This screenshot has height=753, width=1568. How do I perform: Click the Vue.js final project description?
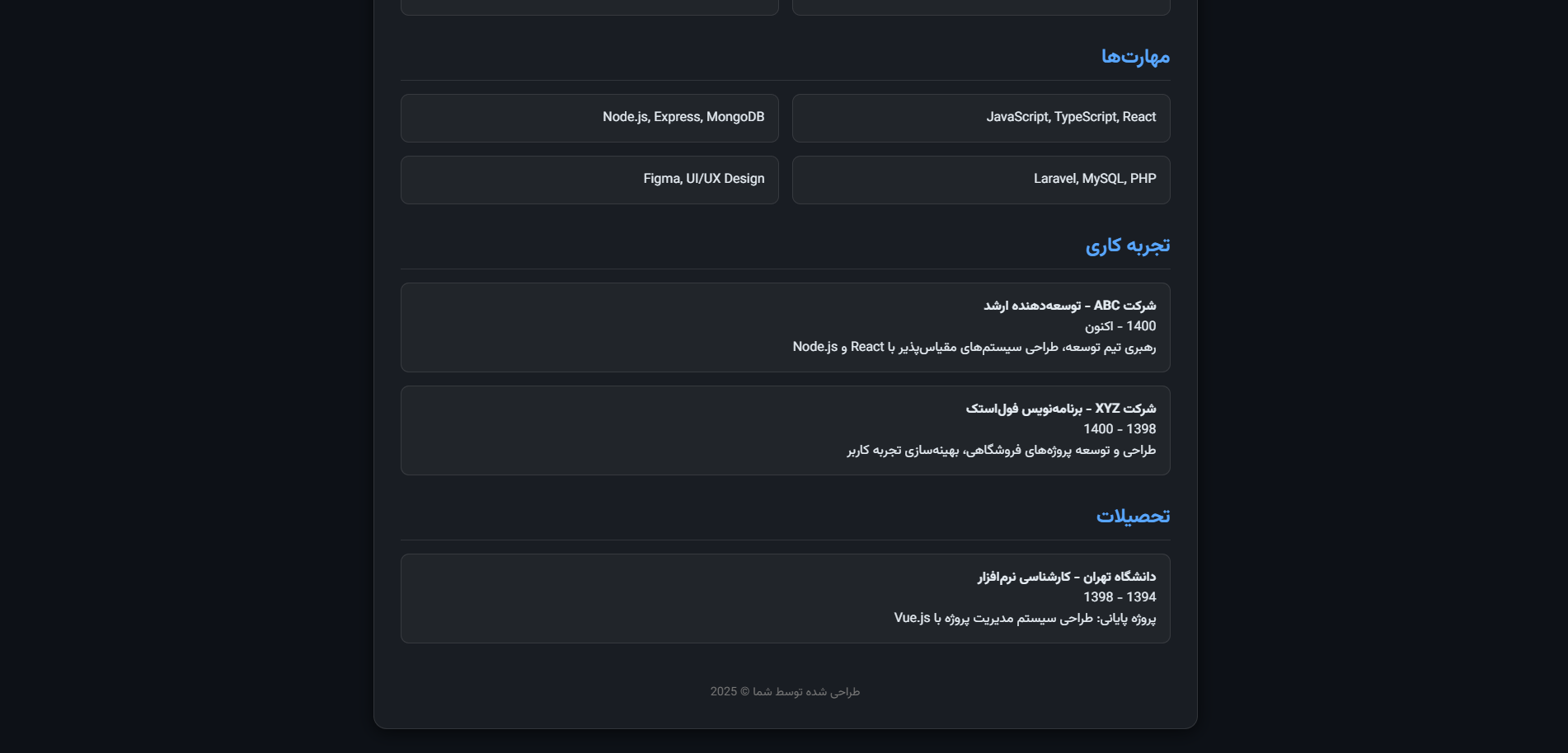pos(1025,619)
